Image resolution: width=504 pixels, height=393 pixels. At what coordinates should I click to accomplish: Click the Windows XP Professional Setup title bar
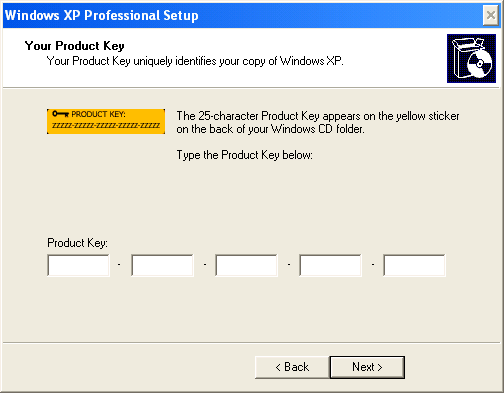243,15
